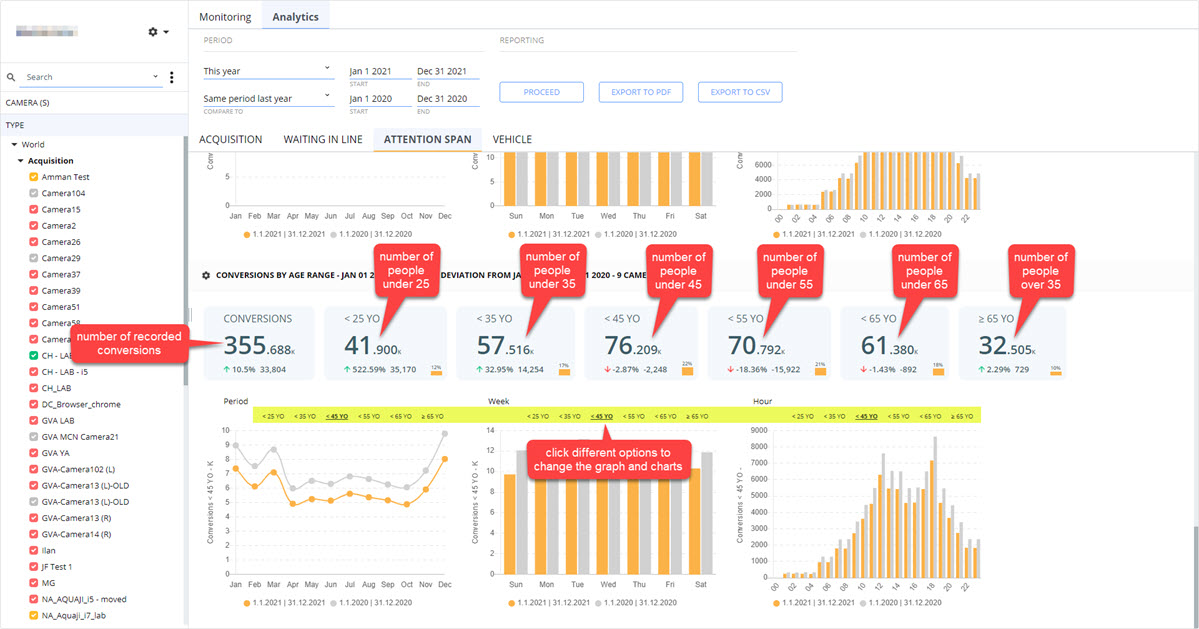This screenshot has width=1199, height=629.
Task: Enable the GVA MCN Camera21 checkbox
Action: [x=34, y=436]
